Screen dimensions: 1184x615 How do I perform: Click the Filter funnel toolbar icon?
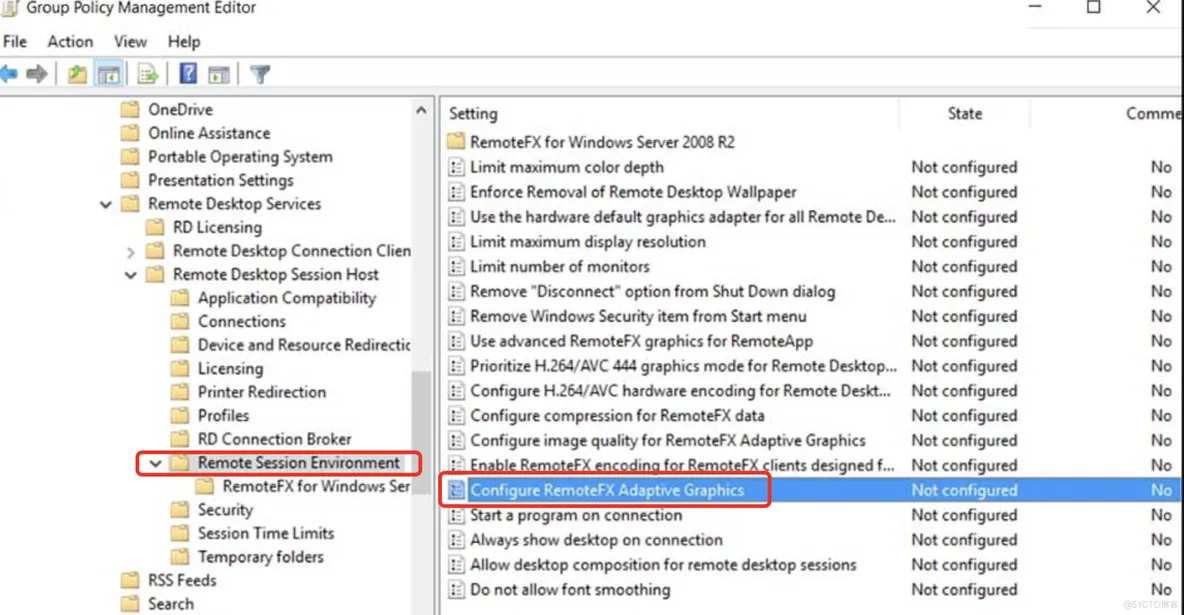(x=260, y=74)
